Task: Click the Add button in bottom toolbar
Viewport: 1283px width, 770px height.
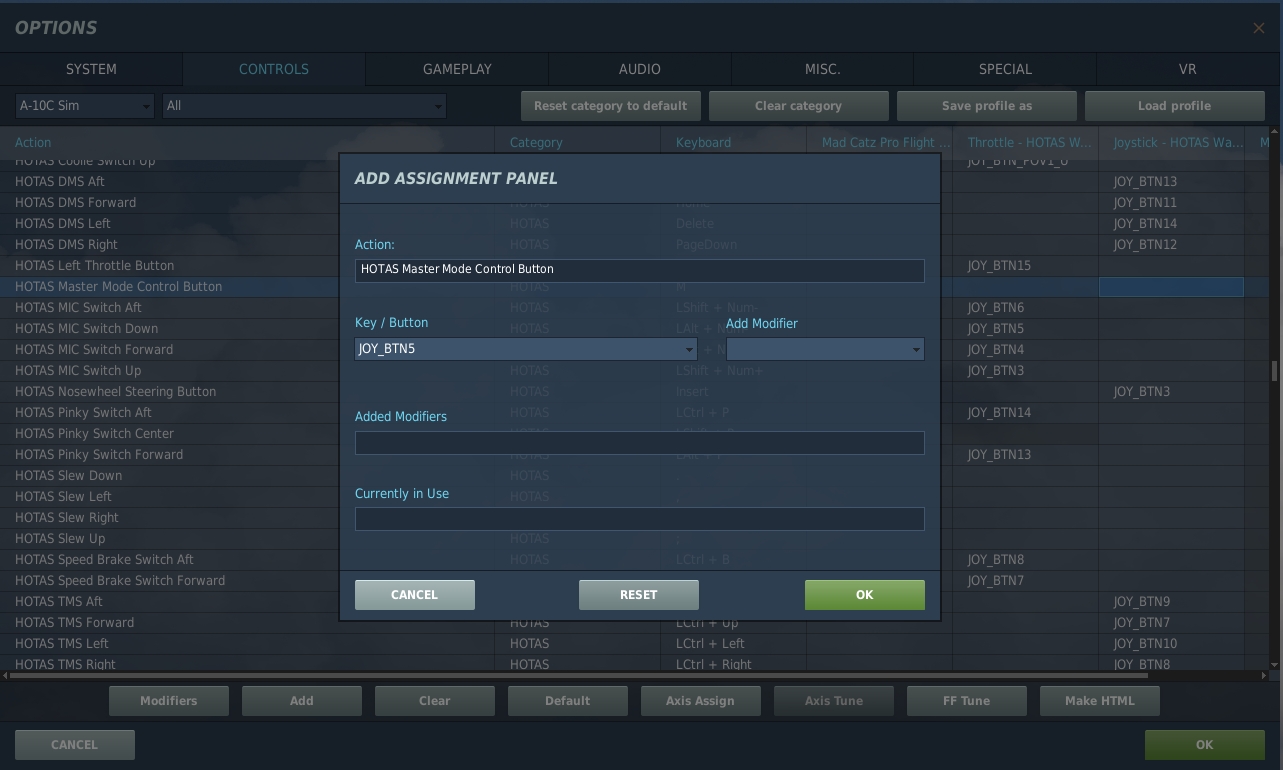Action: [x=302, y=701]
